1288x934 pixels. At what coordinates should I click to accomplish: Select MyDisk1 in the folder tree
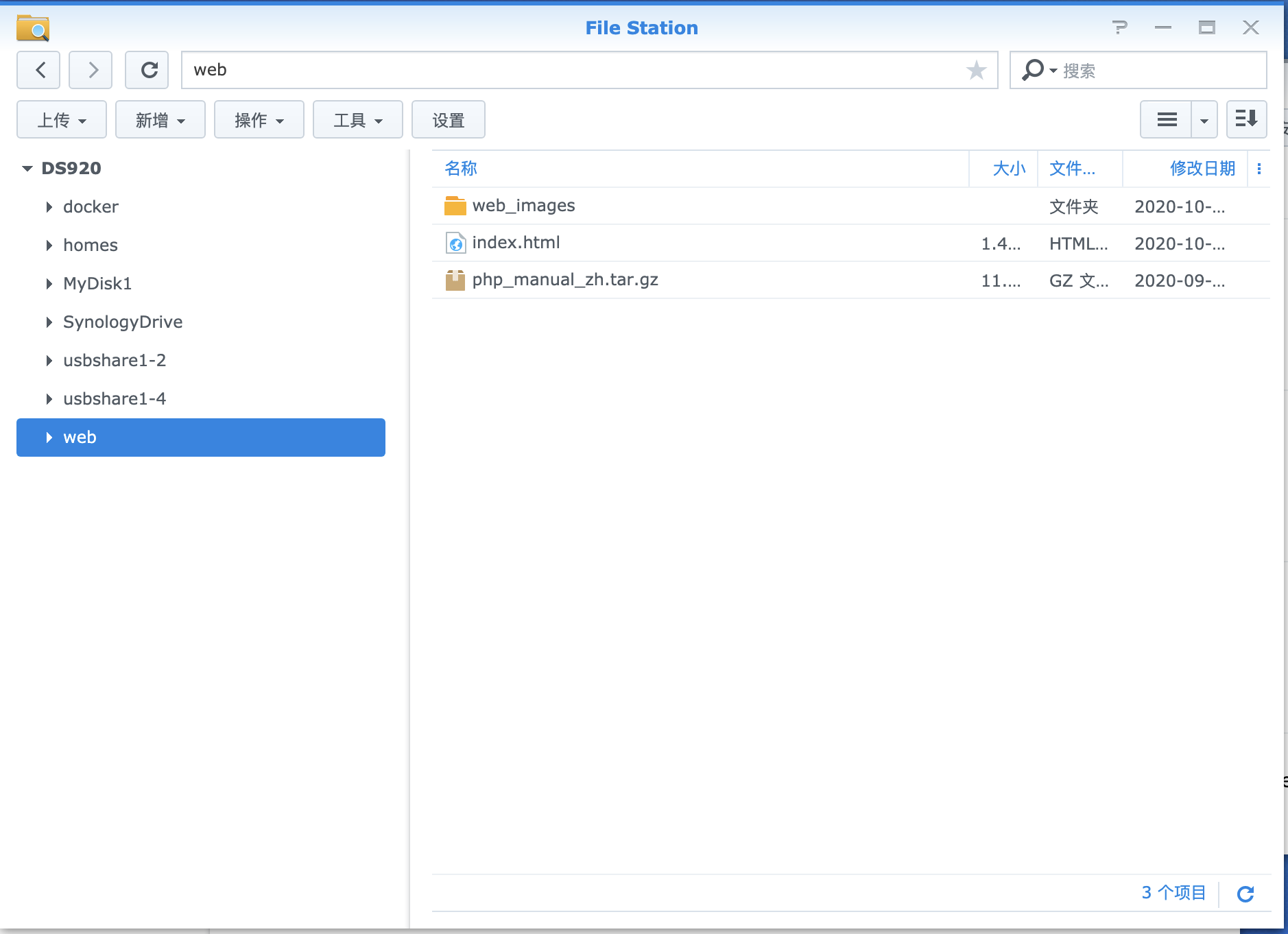97,283
